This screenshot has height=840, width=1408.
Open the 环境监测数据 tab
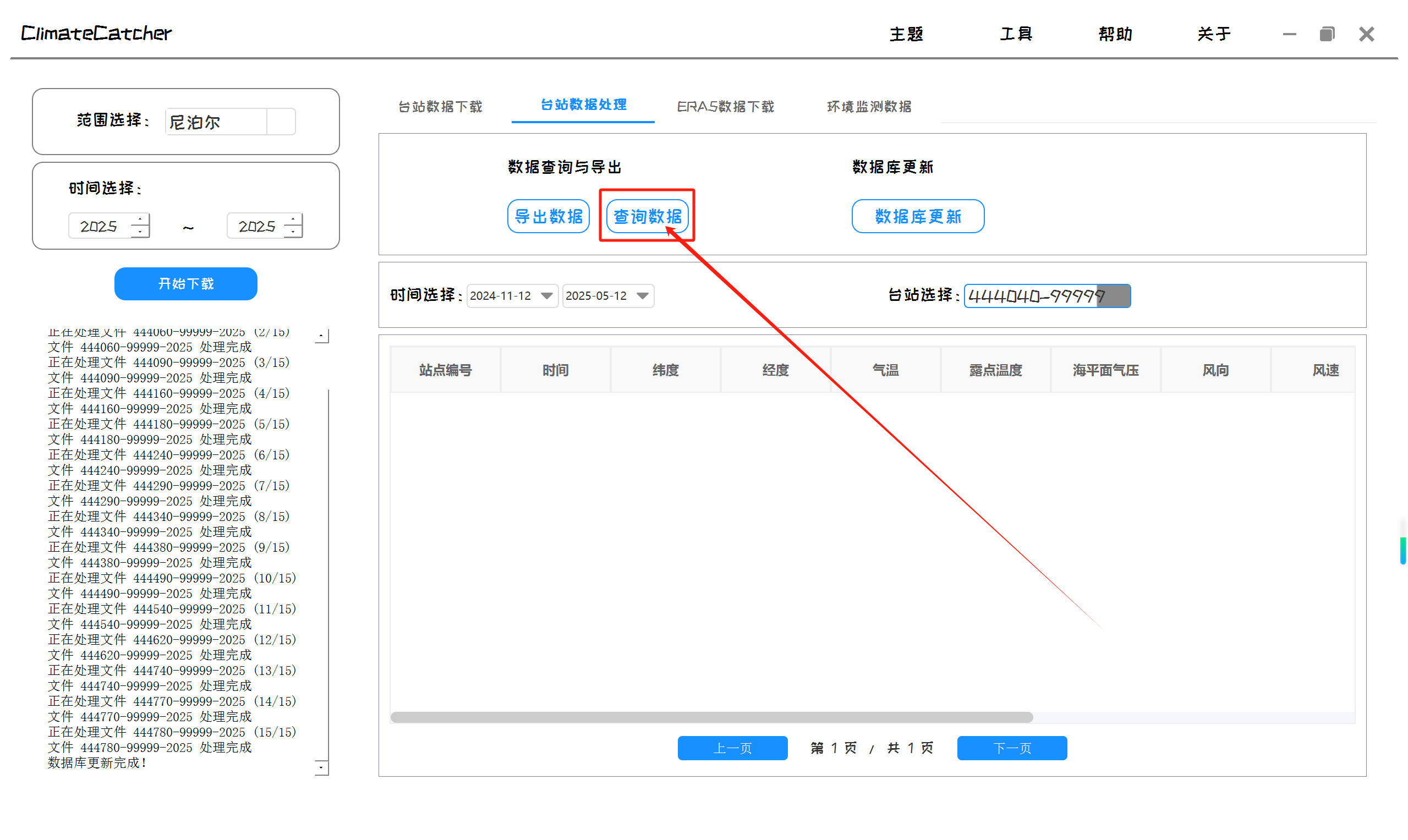pyautogui.click(x=868, y=106)
